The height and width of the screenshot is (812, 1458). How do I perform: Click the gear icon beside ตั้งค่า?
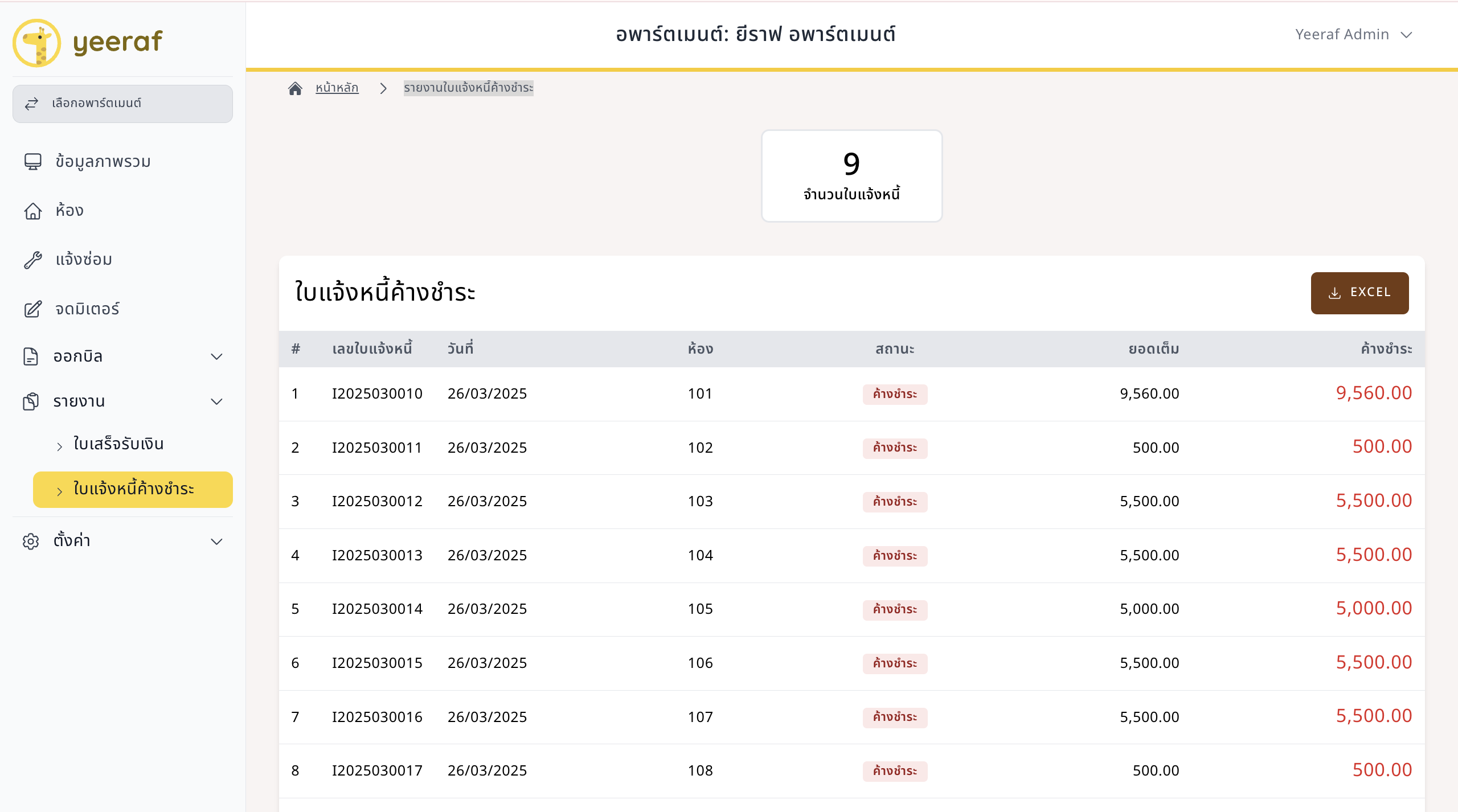pyautogui.click(x=31, y=541)
